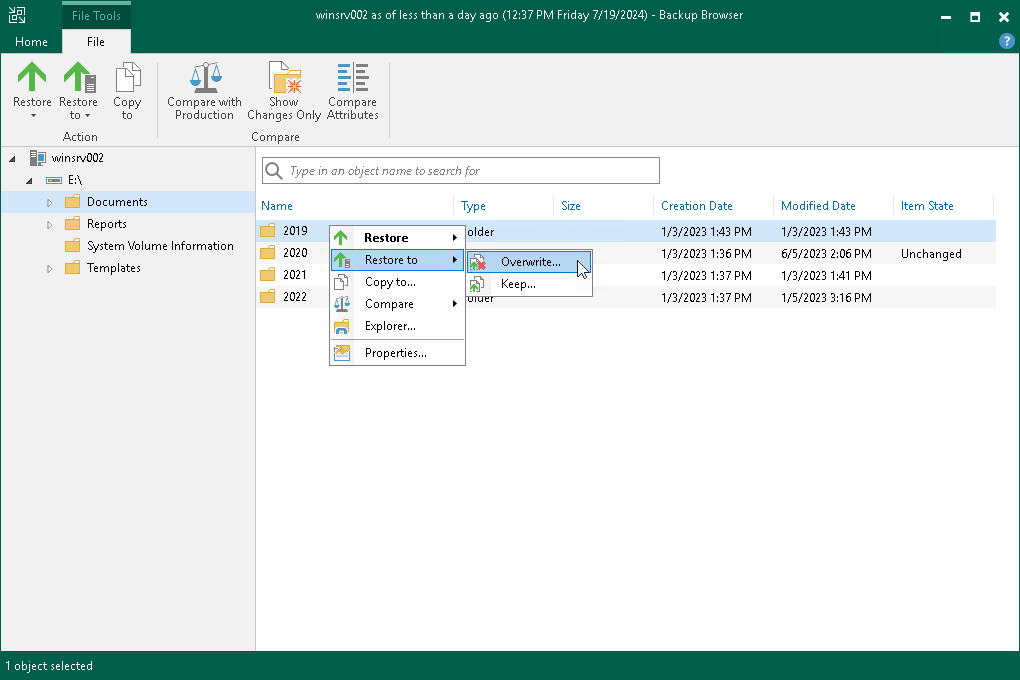Click the object name search field

[460, 170]
